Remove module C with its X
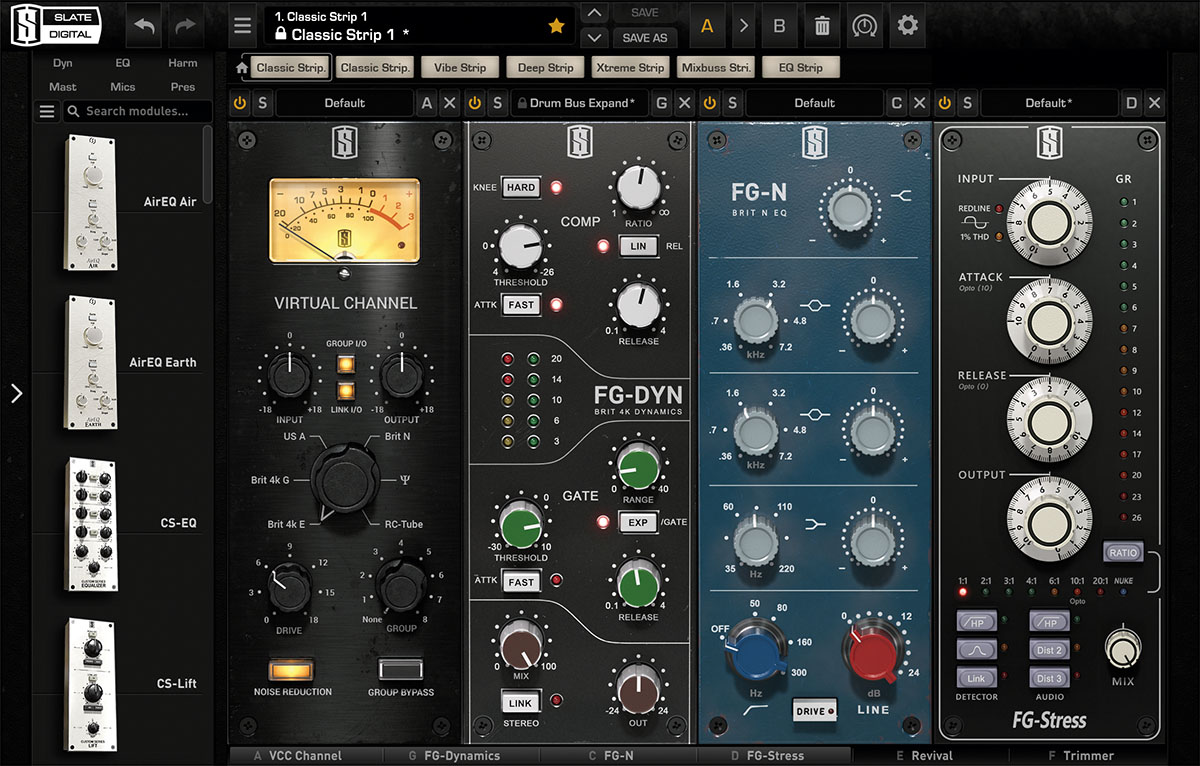Viewport: 1200px width, 766px height. [920, 103]
